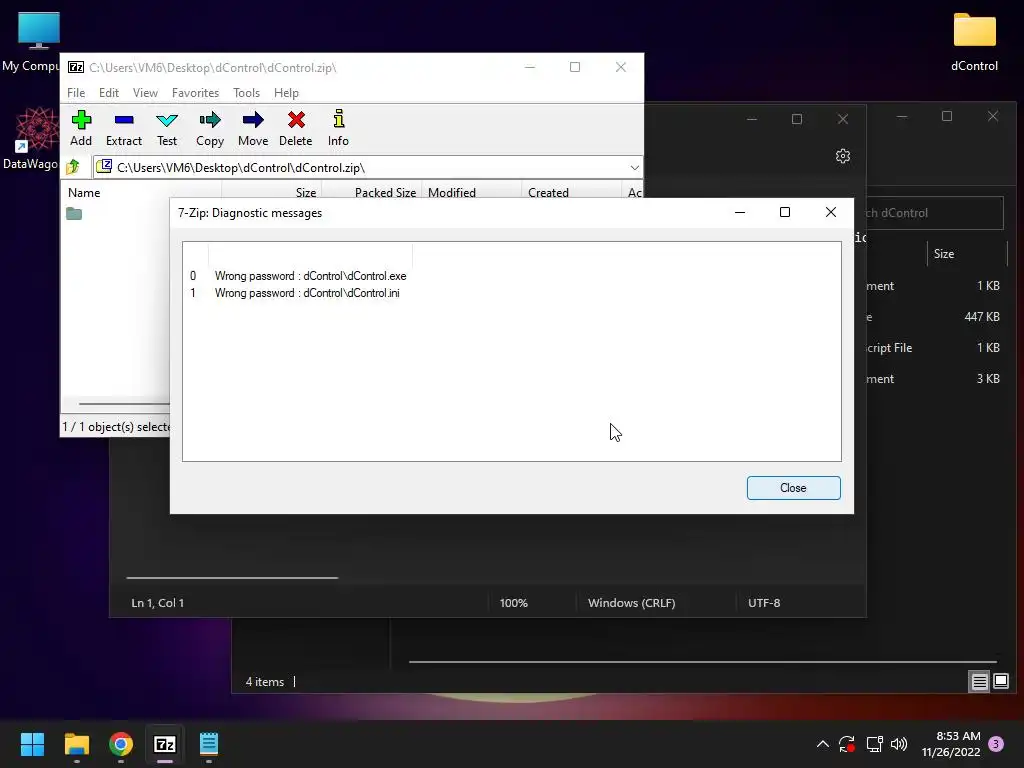Click the 7-Zip archive path field
Image resolution: width=1024 pixels, height=768 pixels.
click(x=368, y=168)
